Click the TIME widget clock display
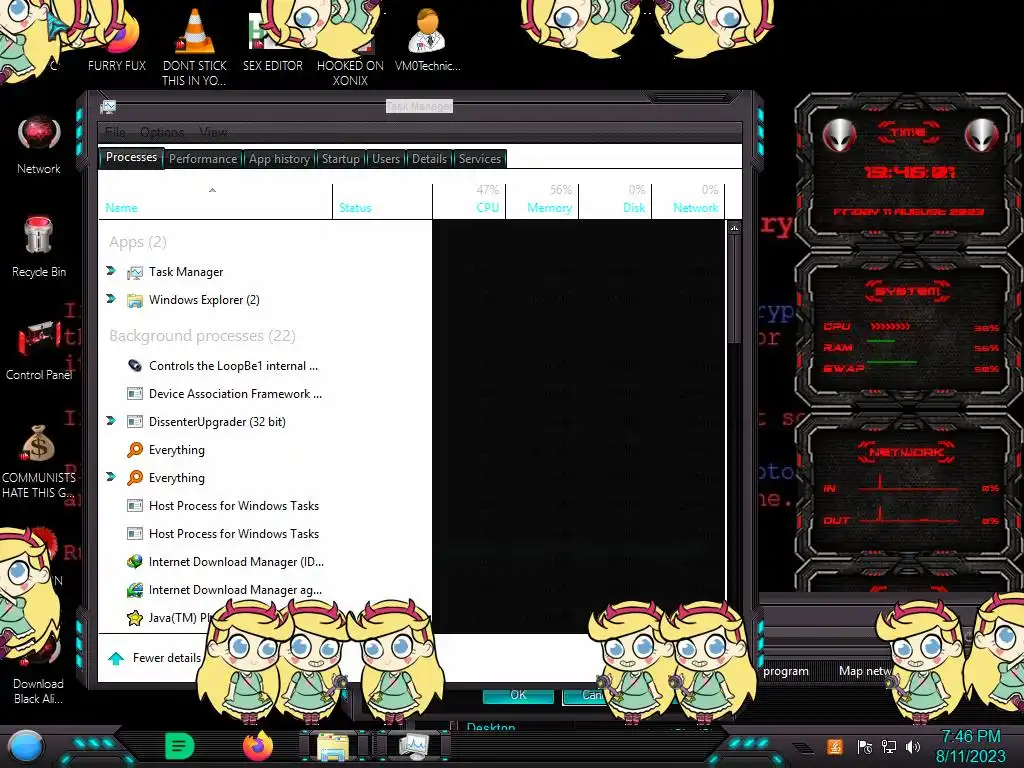The image size is (1024, 768). click(910, 172)
